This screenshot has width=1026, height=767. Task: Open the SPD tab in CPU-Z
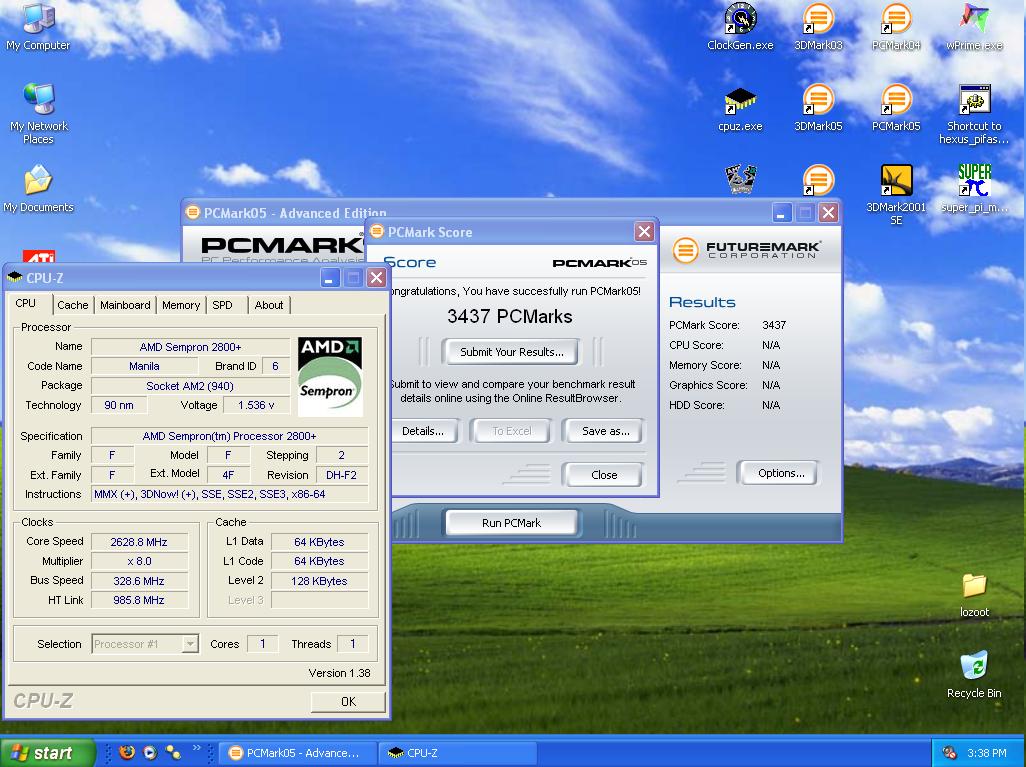click(222, 305)
